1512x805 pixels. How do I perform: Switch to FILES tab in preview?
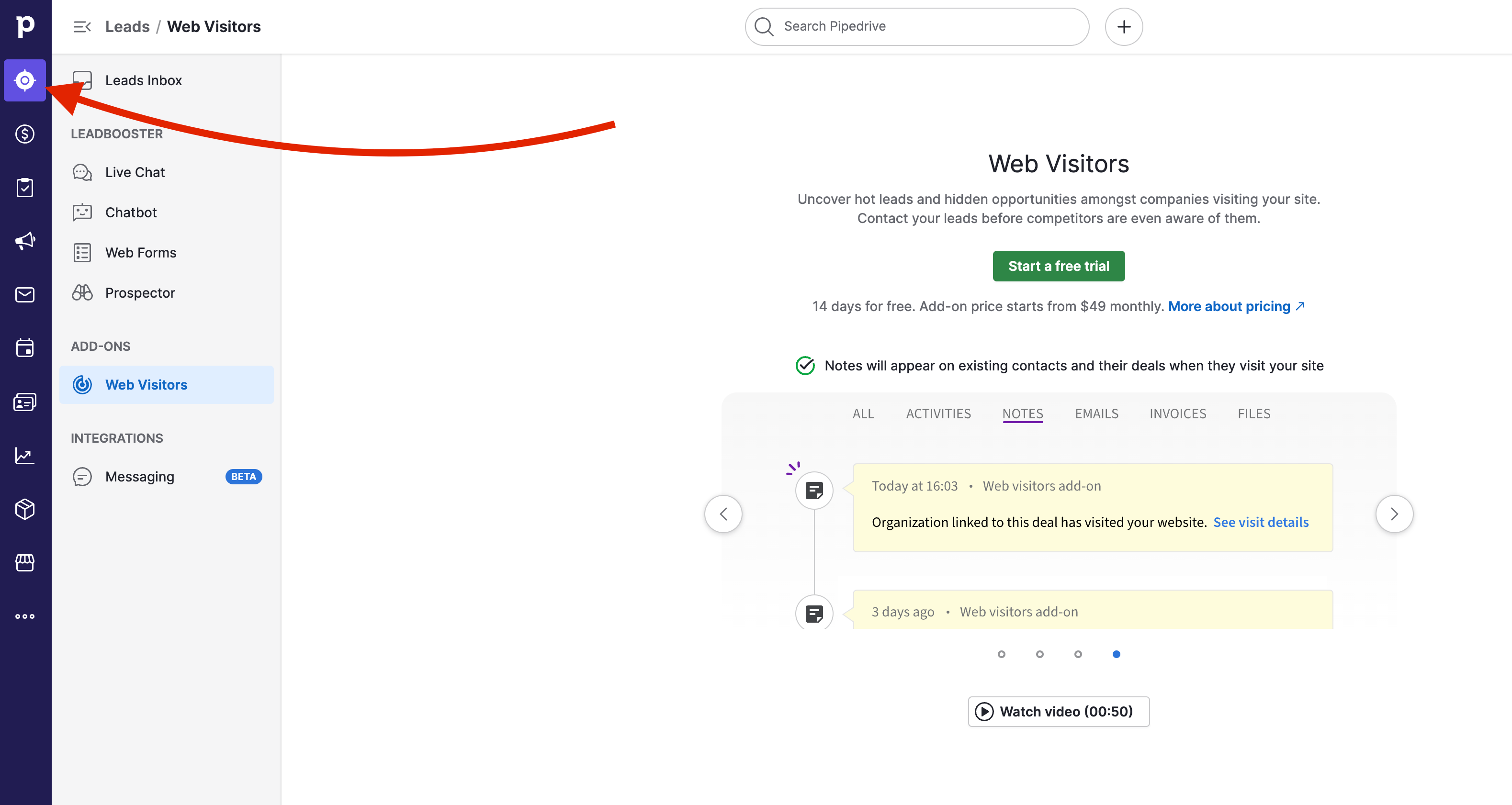pos(1254,414)
